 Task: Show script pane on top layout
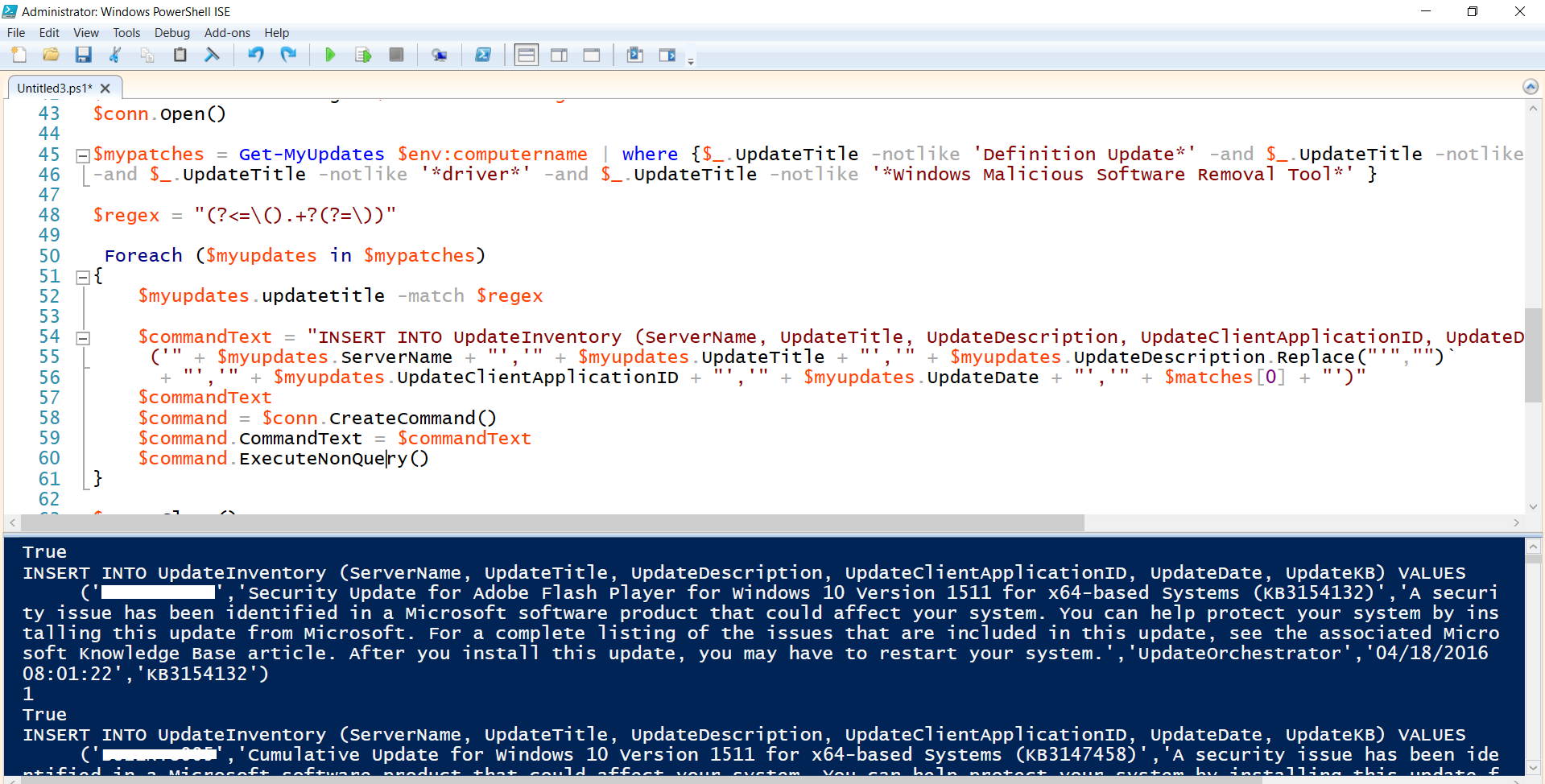point(527,55)
